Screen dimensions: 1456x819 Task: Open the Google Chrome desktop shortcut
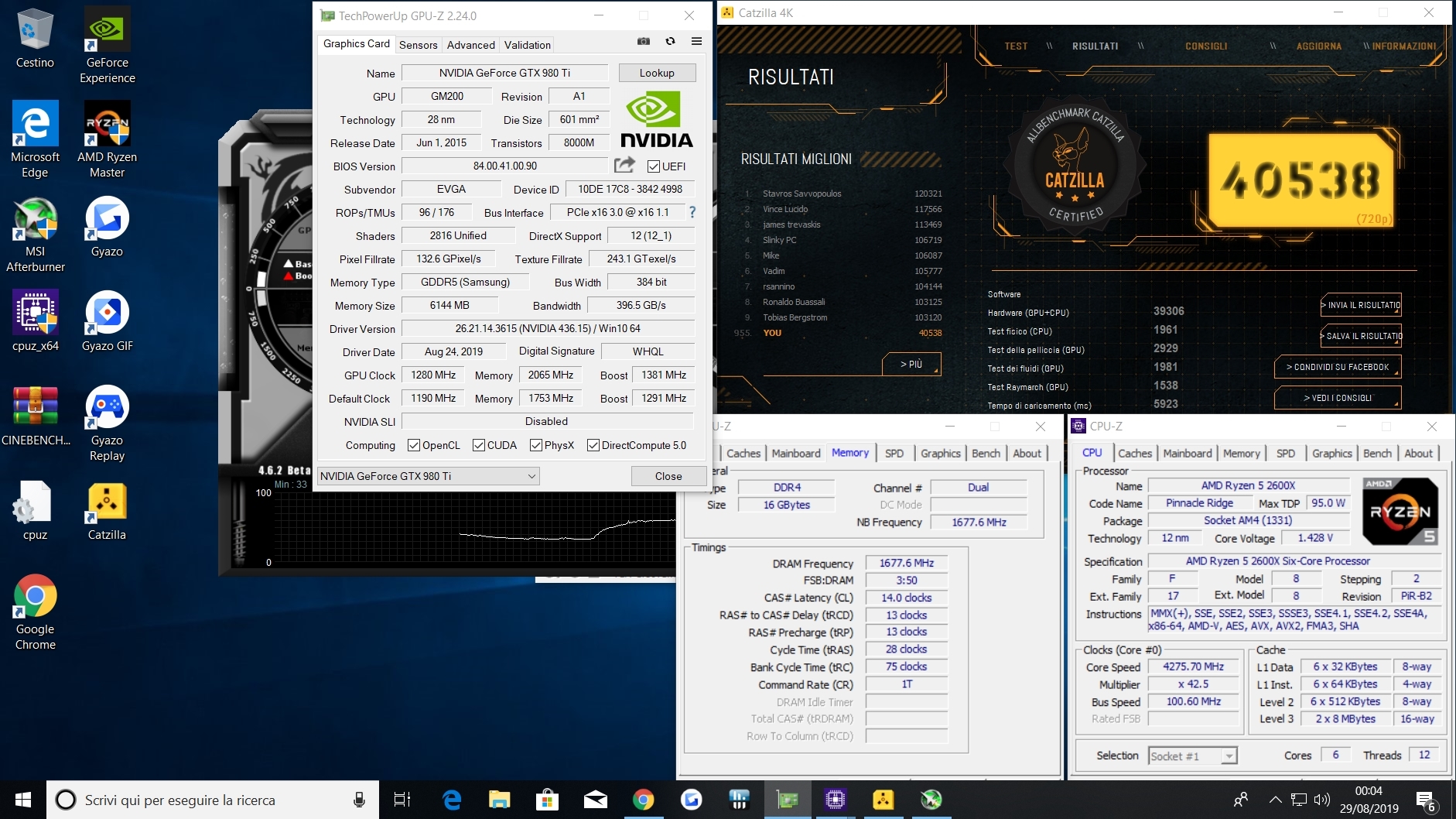35,612
